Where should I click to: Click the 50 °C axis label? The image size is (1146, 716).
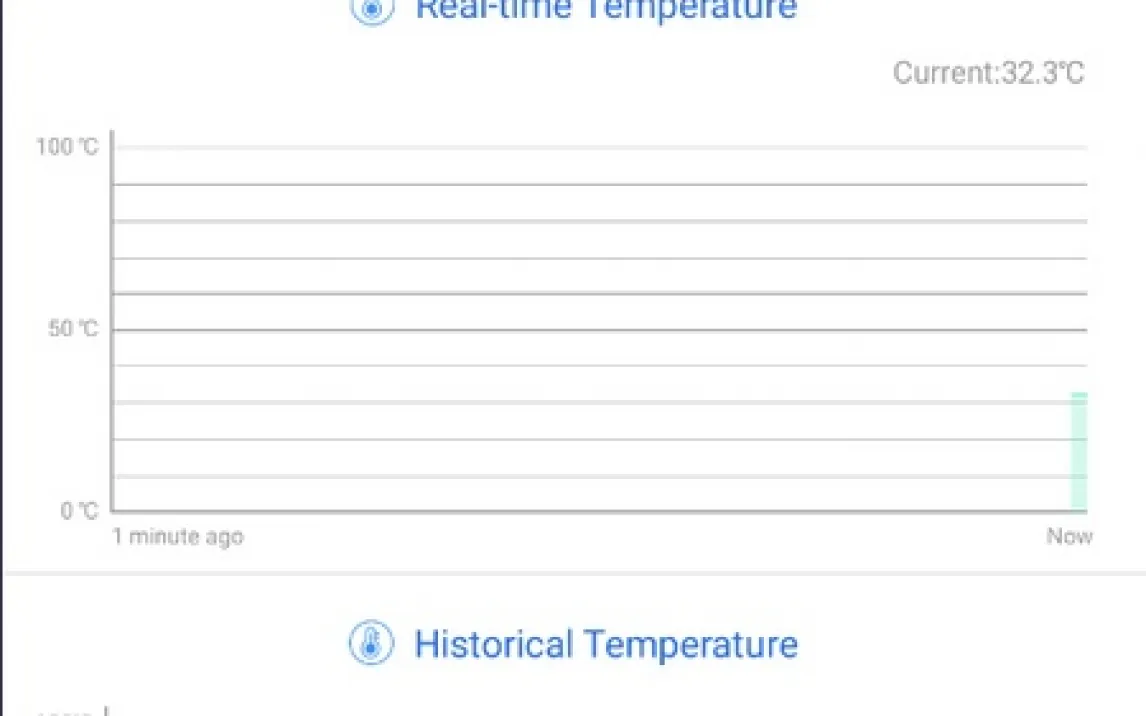coord(74,329)
